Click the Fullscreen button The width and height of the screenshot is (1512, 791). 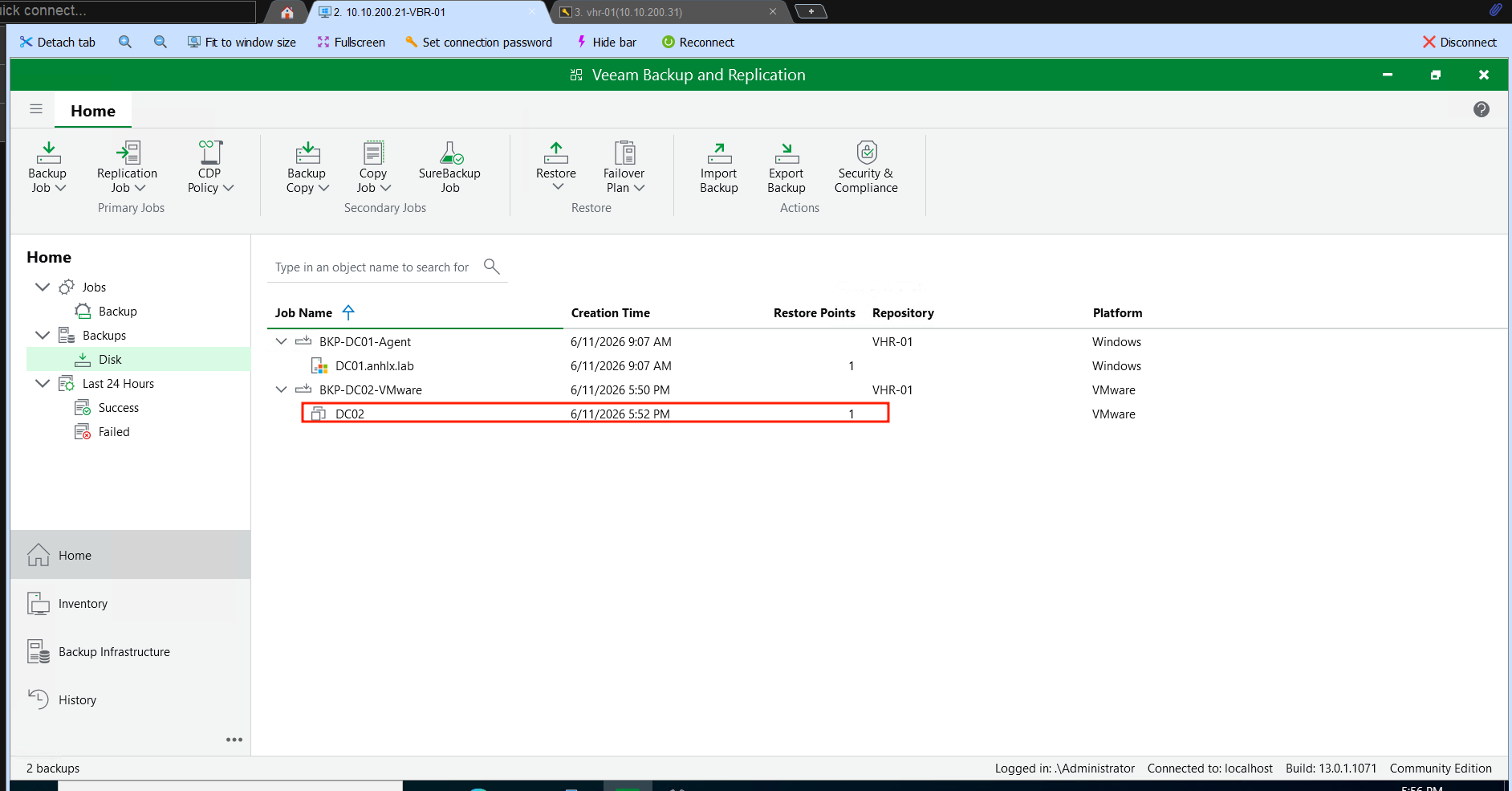(x=351, y=42)
